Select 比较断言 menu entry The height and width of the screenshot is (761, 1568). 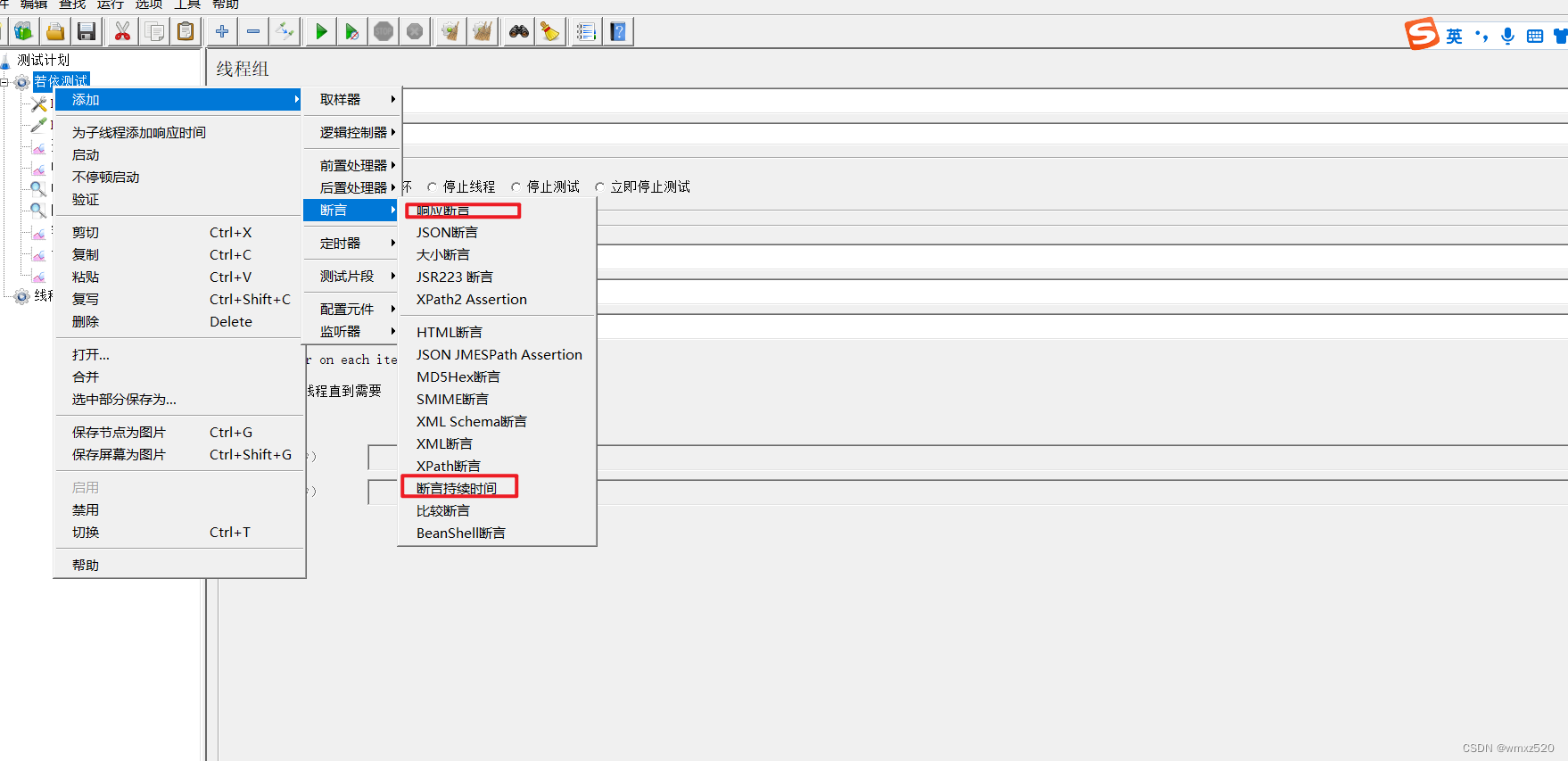[x=497, y=510]
